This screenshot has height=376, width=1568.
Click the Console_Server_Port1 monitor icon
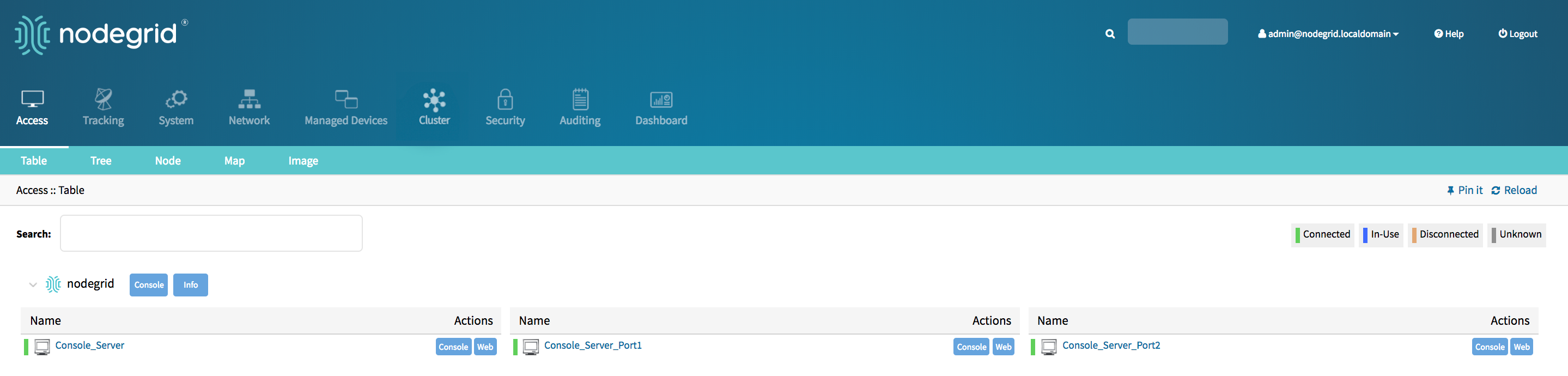(531, 347)
